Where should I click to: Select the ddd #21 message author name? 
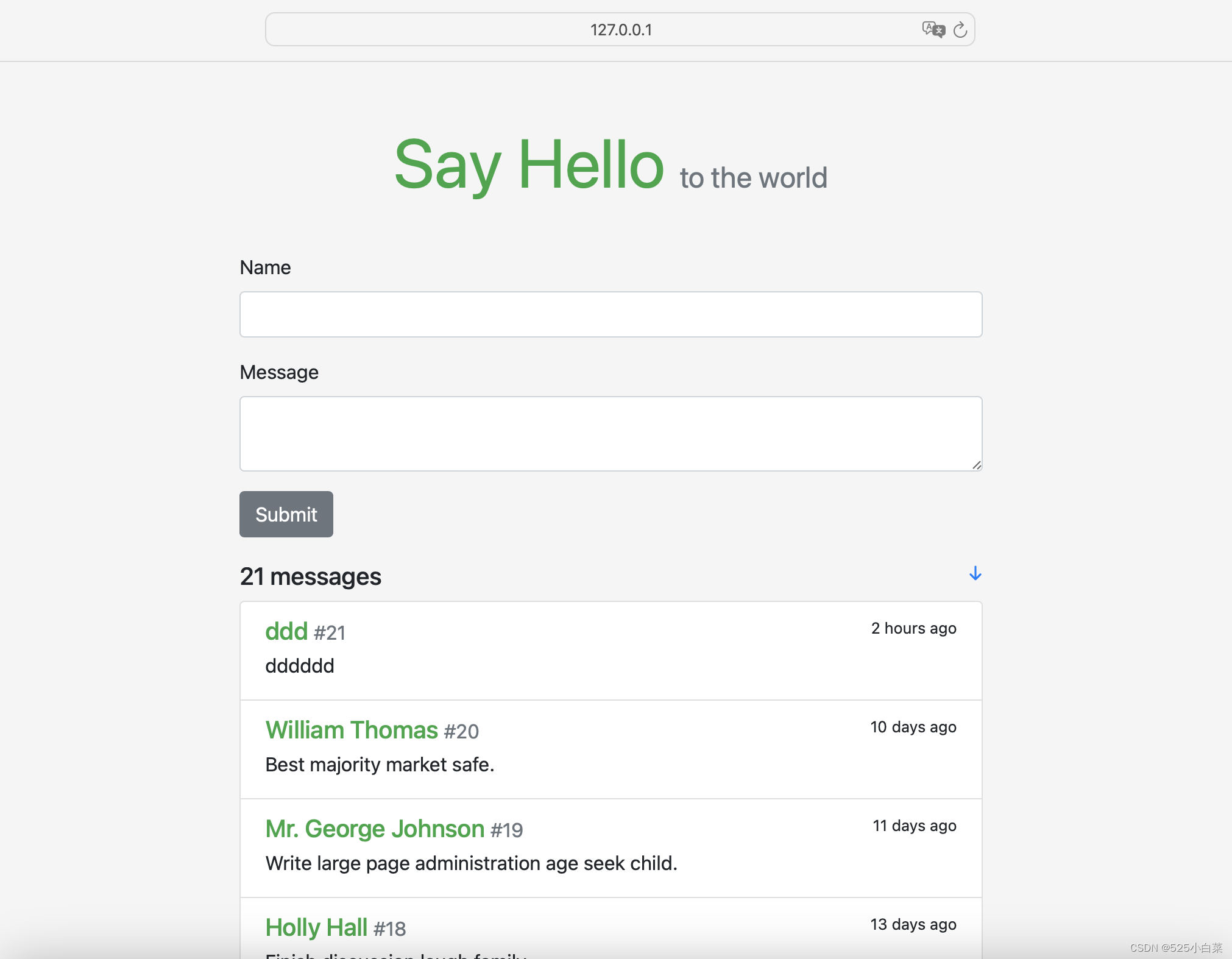pyautogui.click(x=286, y=631)
